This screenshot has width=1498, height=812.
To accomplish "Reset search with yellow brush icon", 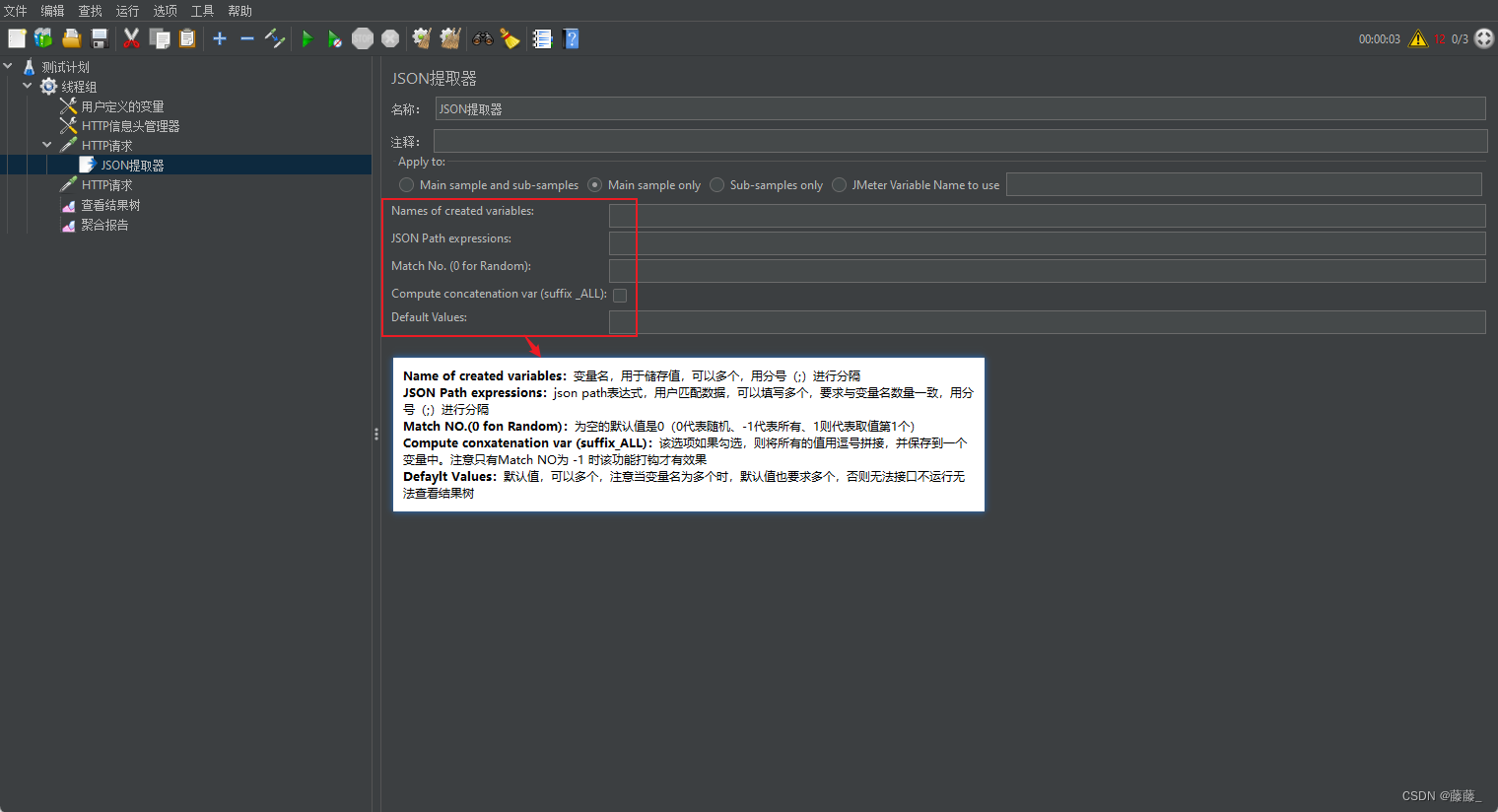I will click(x=510, y=38).
